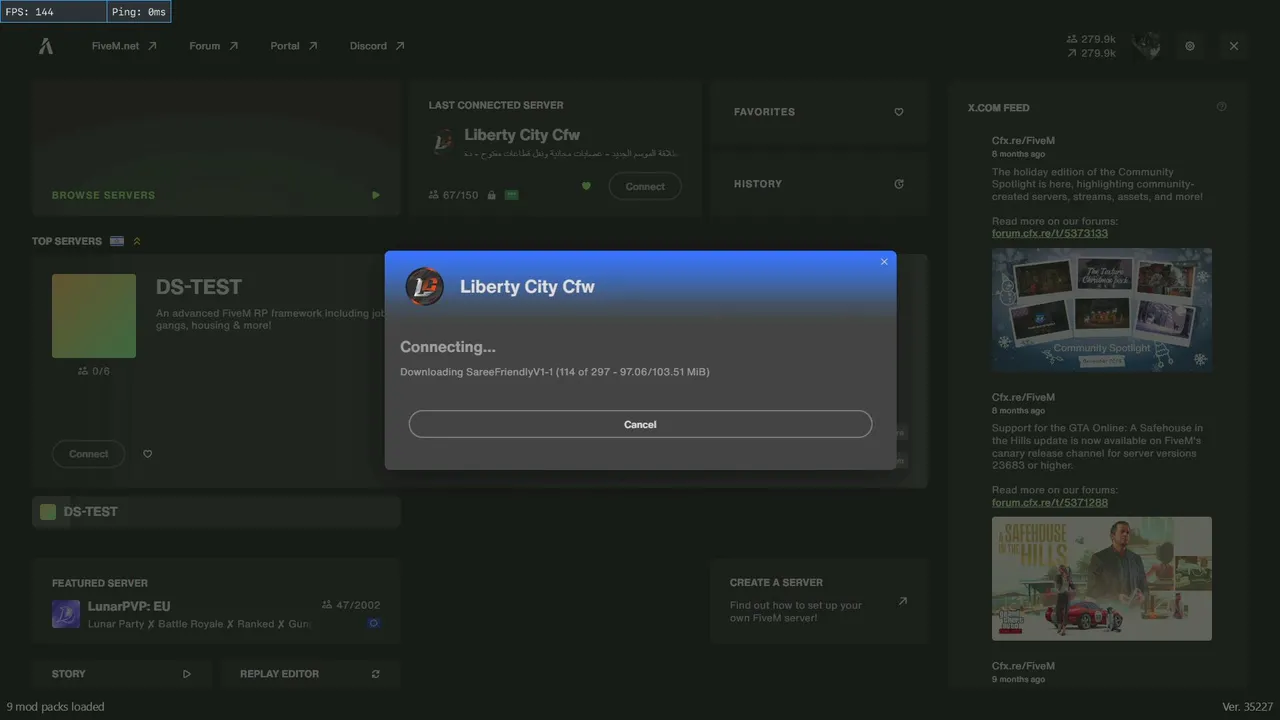Image resolution: width=1280 pixels, height=720 pixels.
Task: Toggle favorite heart for last connected Liberty City Cfw
Action: tap(586, 186)
